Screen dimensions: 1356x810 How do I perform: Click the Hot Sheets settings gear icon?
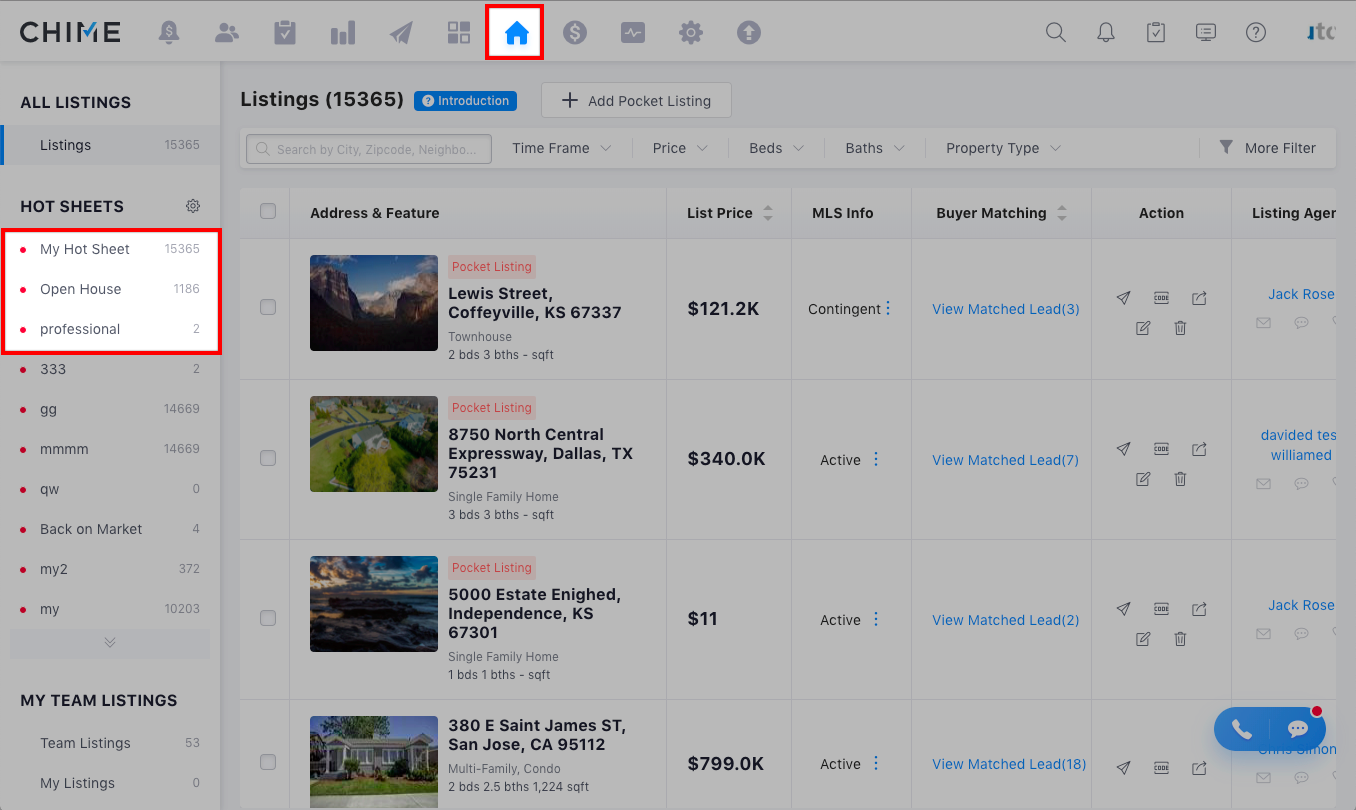pyautogui.click(x=193, y=206)
